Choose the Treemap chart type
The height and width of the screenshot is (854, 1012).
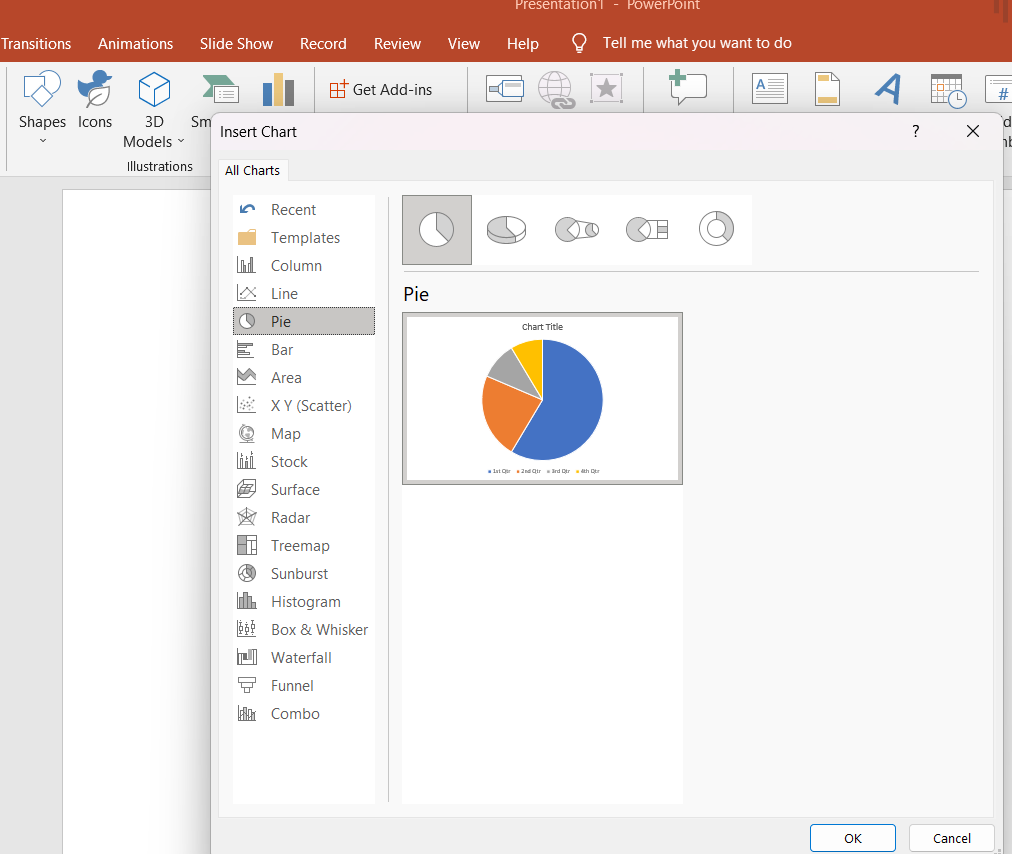[x=300, y=546]
